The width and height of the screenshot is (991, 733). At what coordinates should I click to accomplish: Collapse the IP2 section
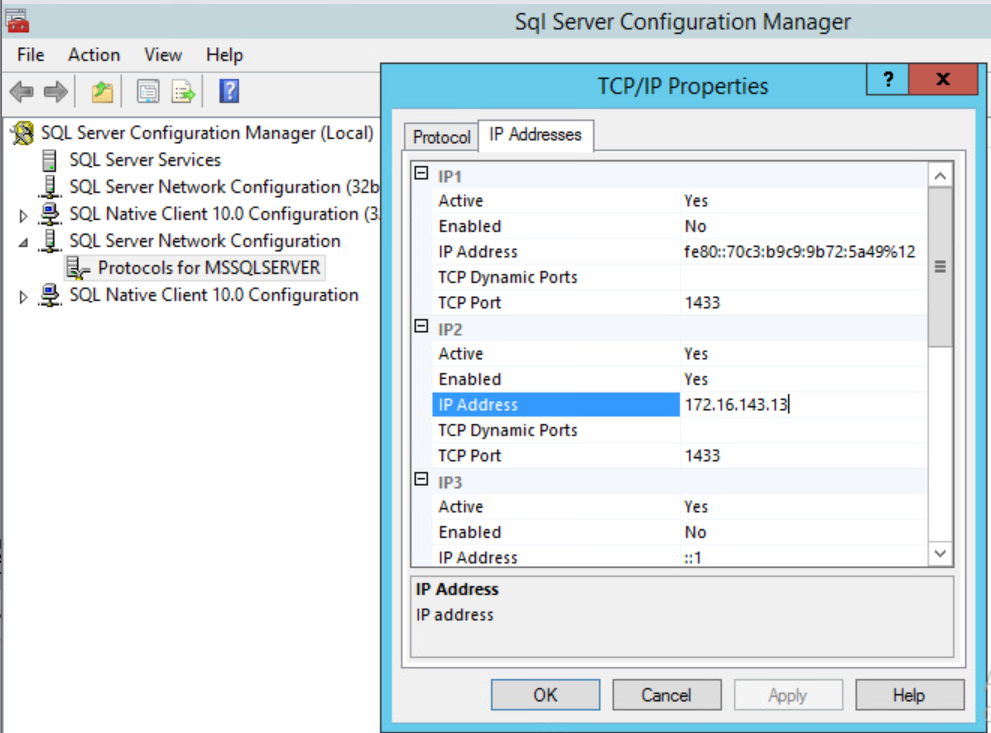422,326
